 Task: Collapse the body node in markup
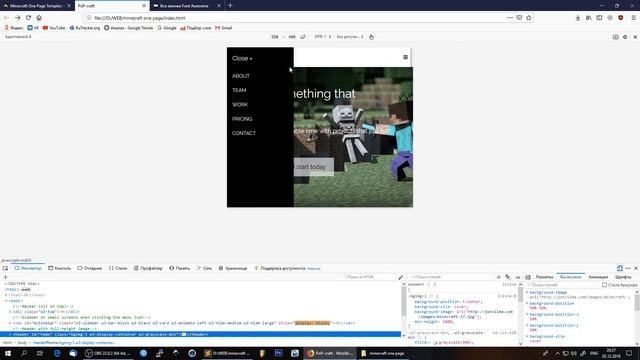6,300
